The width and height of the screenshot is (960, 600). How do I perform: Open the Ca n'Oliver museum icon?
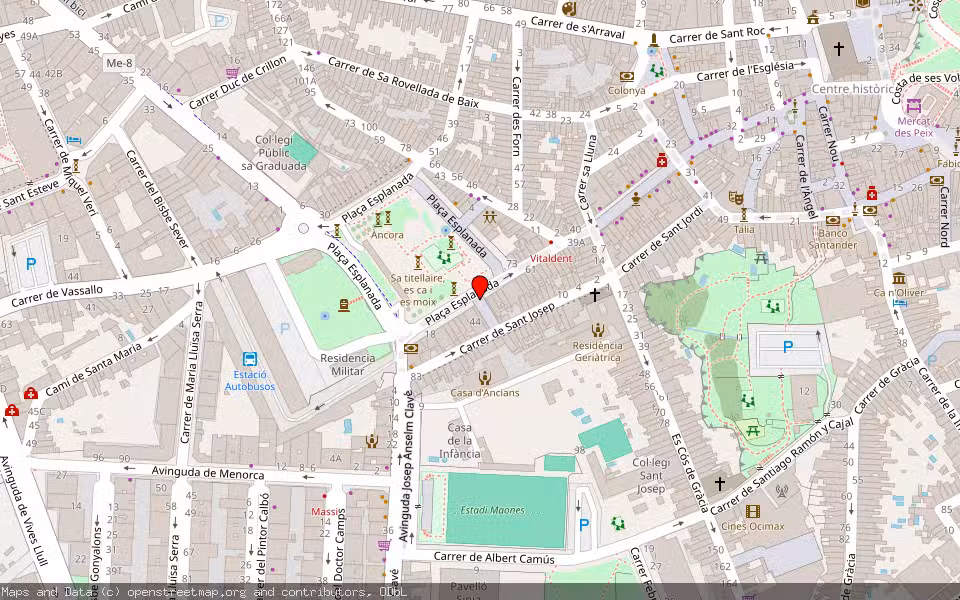pos(899,279)
